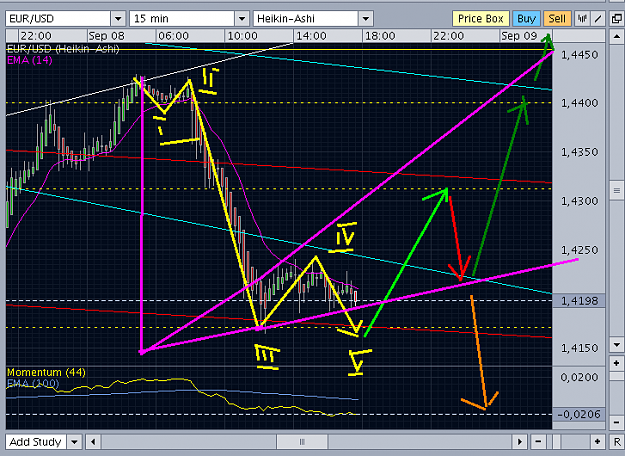Expand the 15 min timeframe dropdown arrow
This screenshot has height=456, width=625.
pos(242,19)
